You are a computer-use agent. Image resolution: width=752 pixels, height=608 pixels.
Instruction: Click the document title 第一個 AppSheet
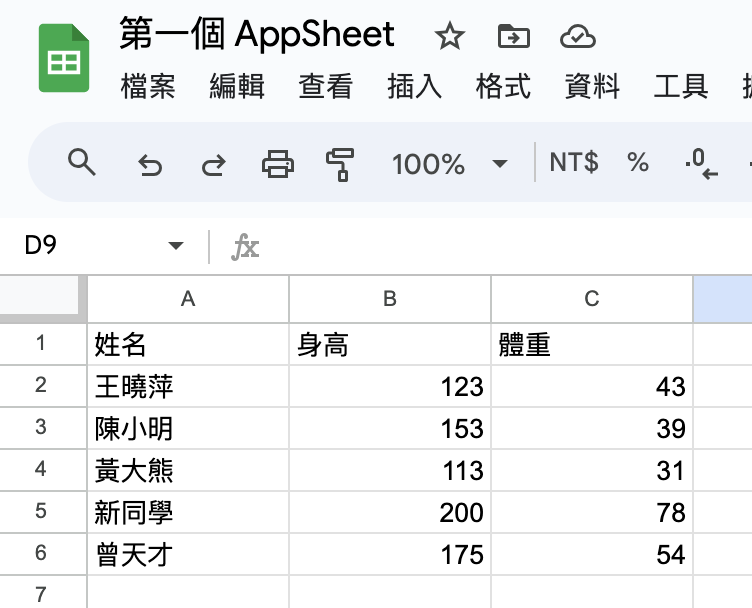257,35
